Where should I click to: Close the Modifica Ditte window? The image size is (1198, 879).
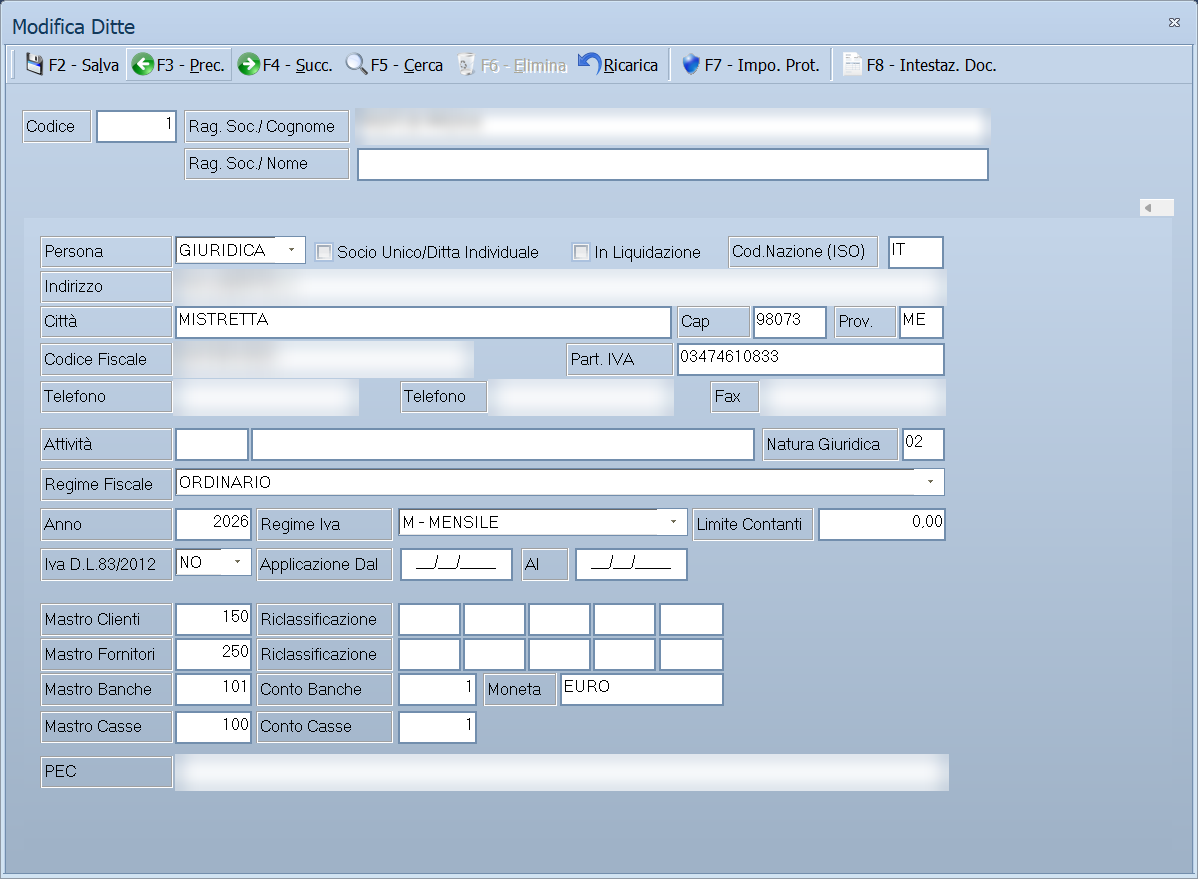pyautogui.click(x=1174, y=23)
